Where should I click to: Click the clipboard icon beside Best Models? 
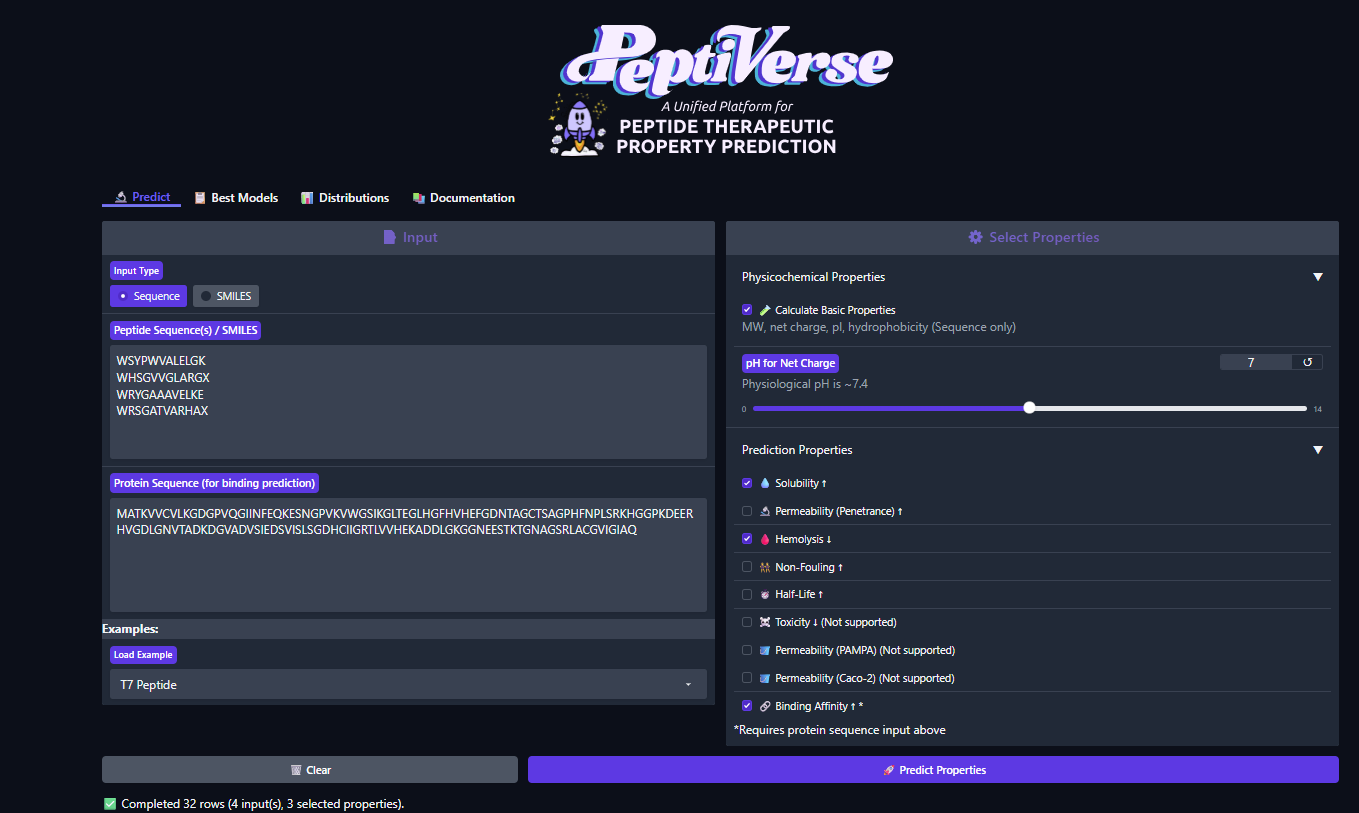click(x=200, y=198)
